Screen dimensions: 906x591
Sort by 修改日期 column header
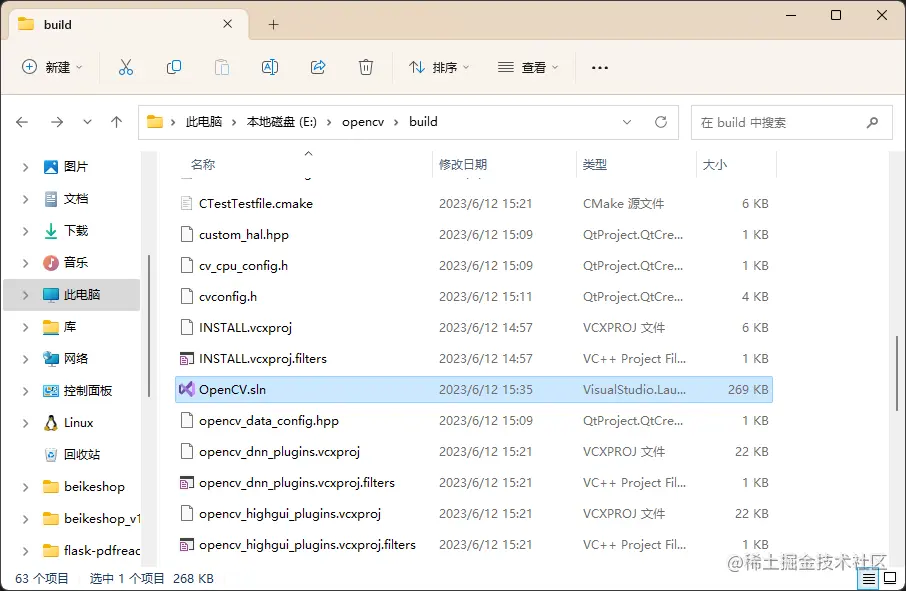(x=463, y=165)
